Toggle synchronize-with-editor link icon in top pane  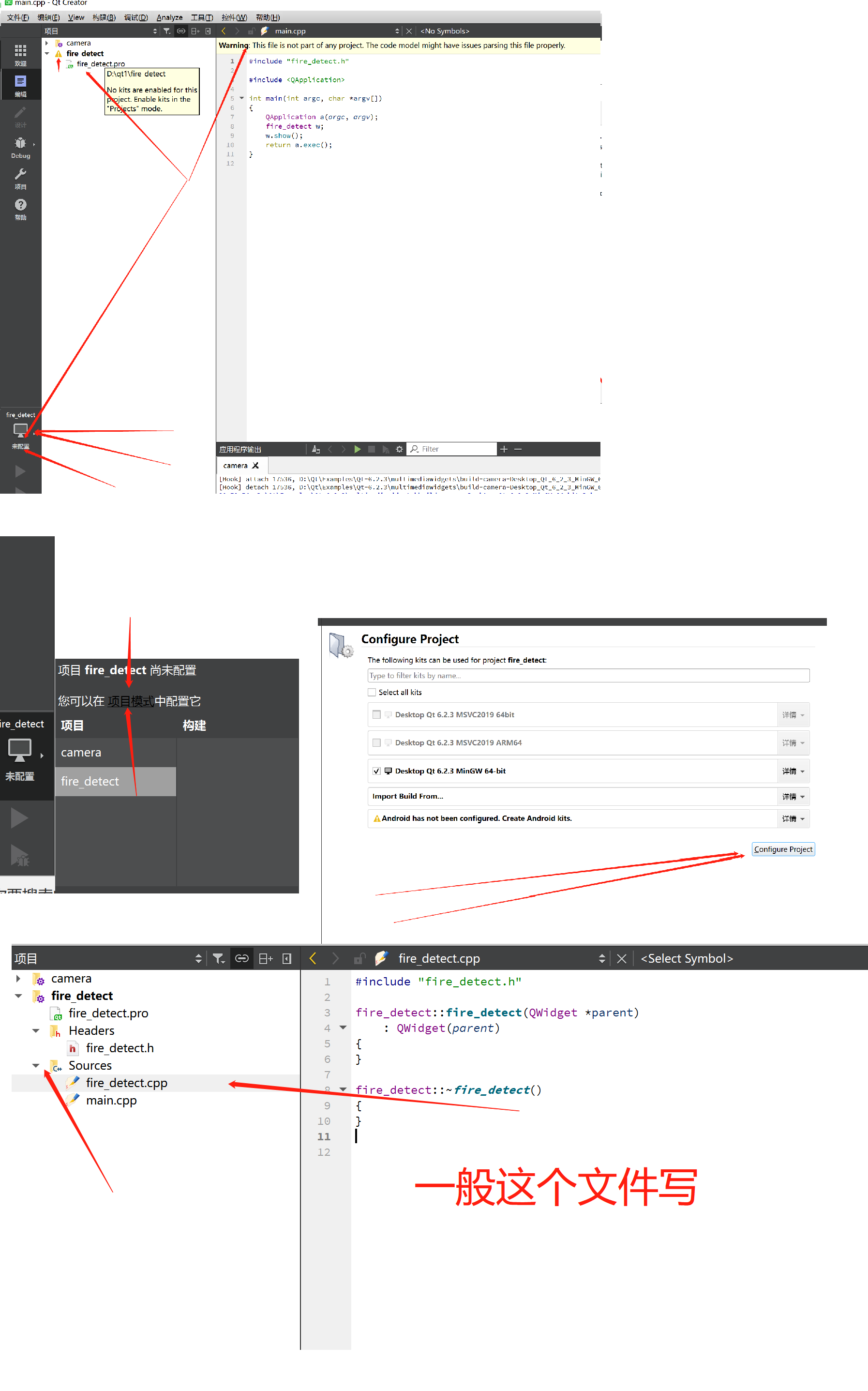(x=181, y=31)
